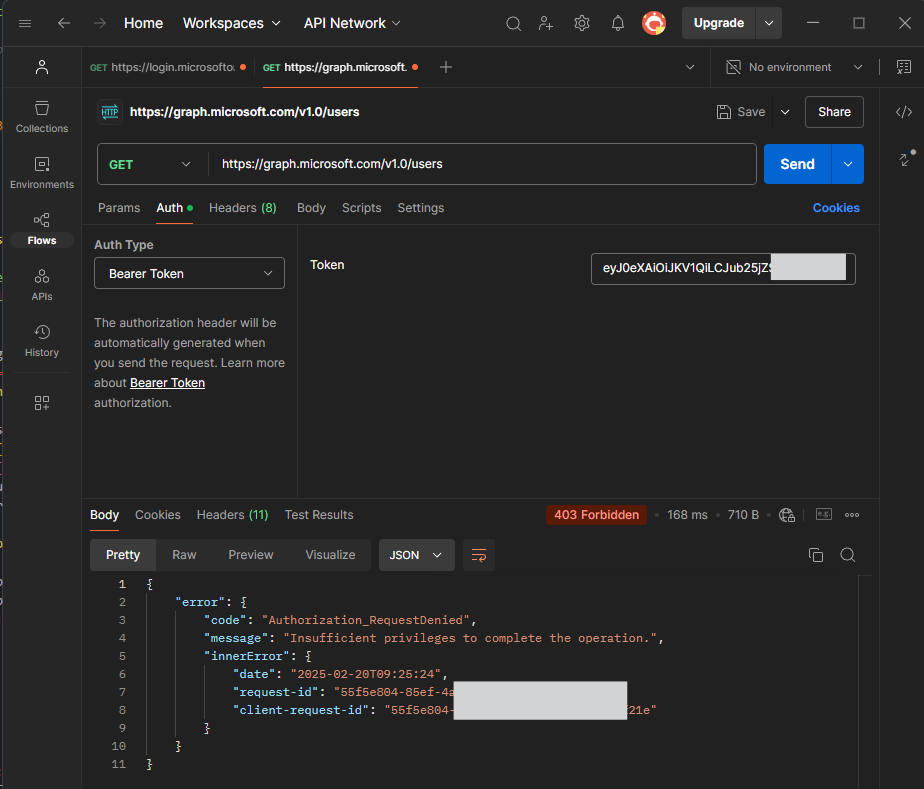The width and height of the screenshot is (924, 789).
Task: Click the Upgrade button
Action: (x=718, y=24)
